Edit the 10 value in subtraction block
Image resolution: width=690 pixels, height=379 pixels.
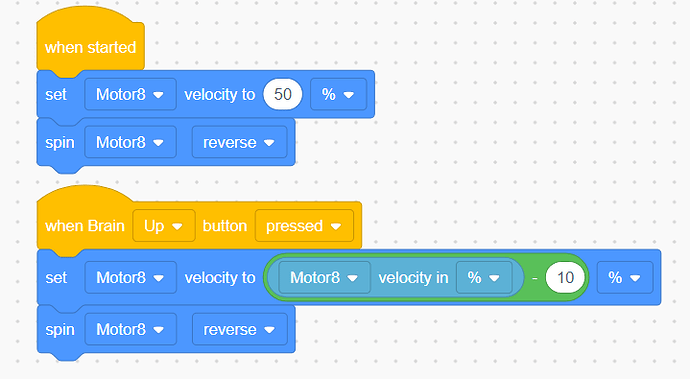click(565, 278)
